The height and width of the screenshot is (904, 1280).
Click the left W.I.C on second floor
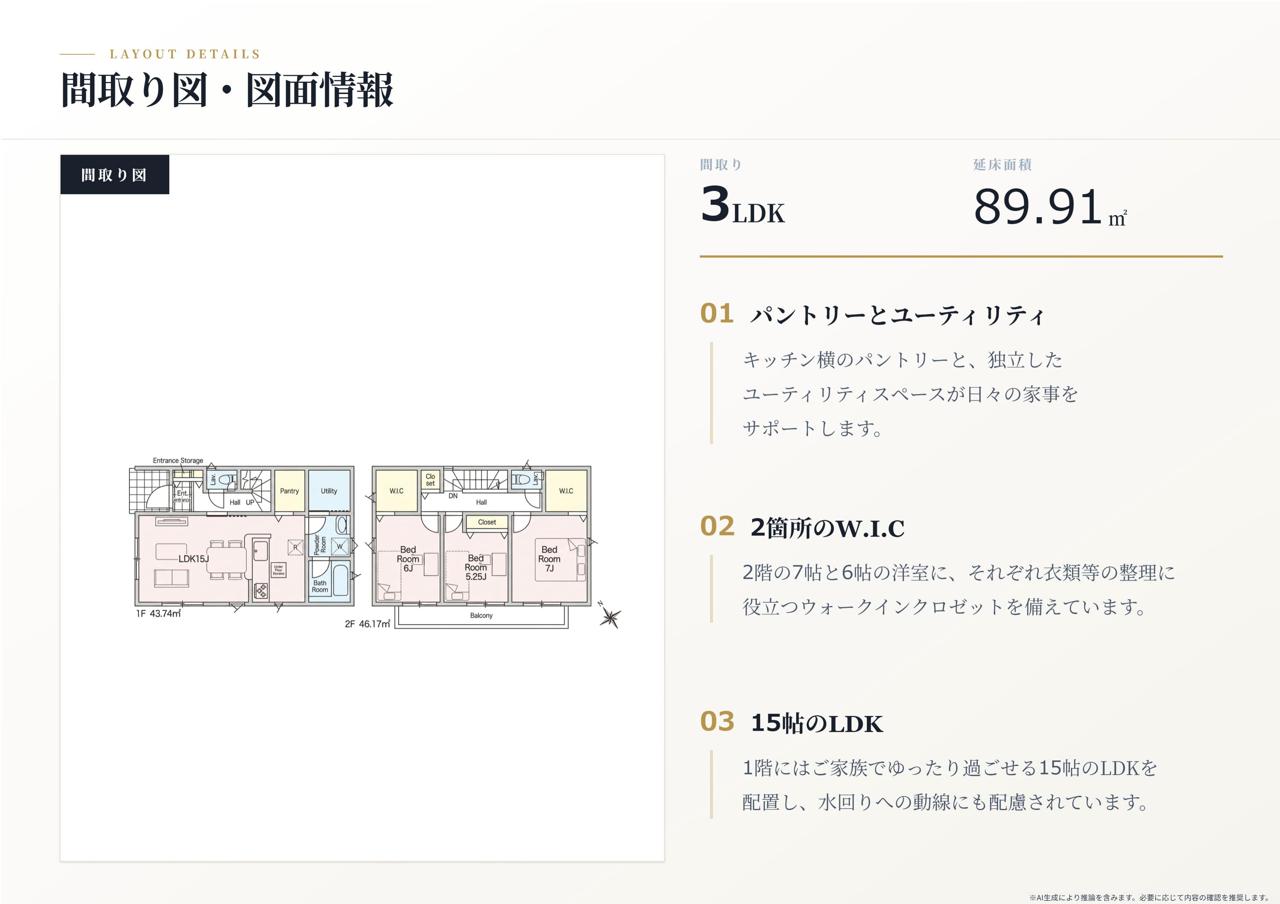point(397,491)
